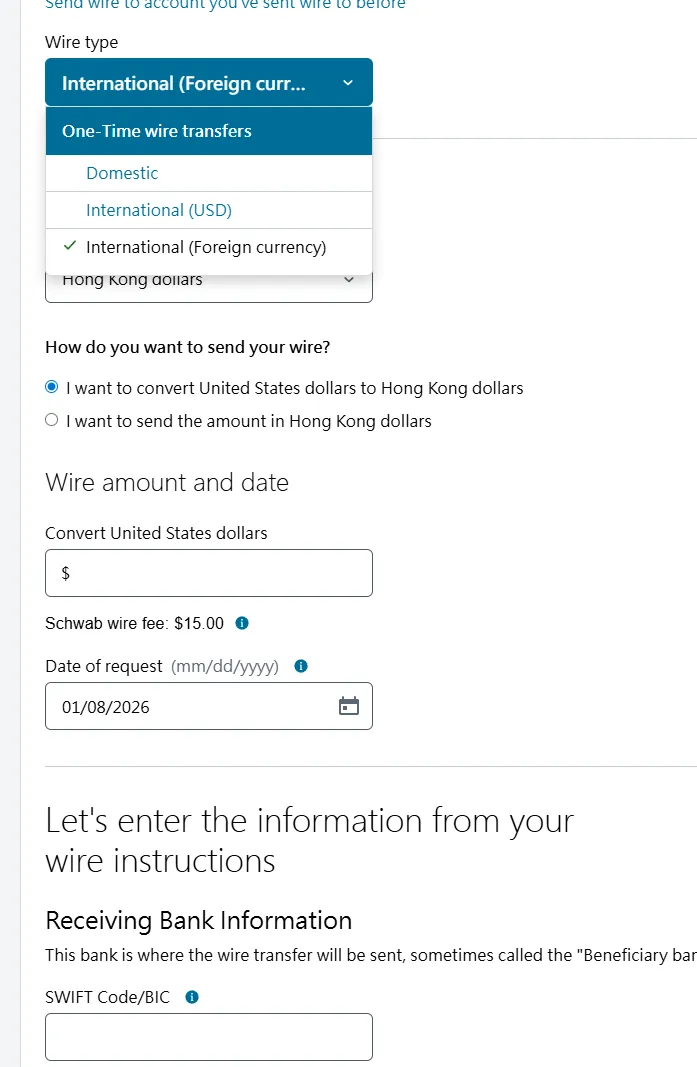Click the info icon next to Date of request

[x=301, y=666]
